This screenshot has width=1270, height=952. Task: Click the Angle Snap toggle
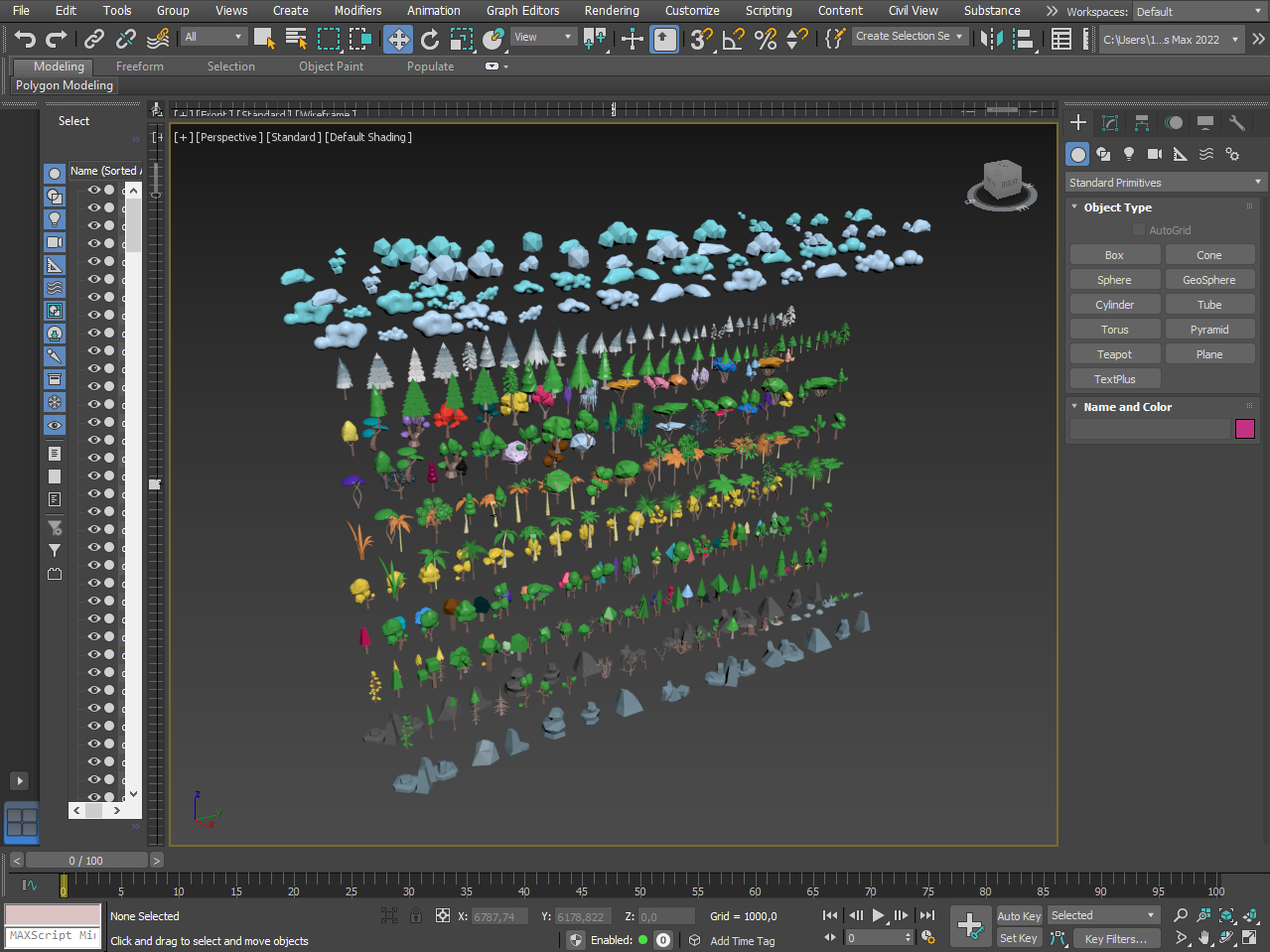[734, 39]
